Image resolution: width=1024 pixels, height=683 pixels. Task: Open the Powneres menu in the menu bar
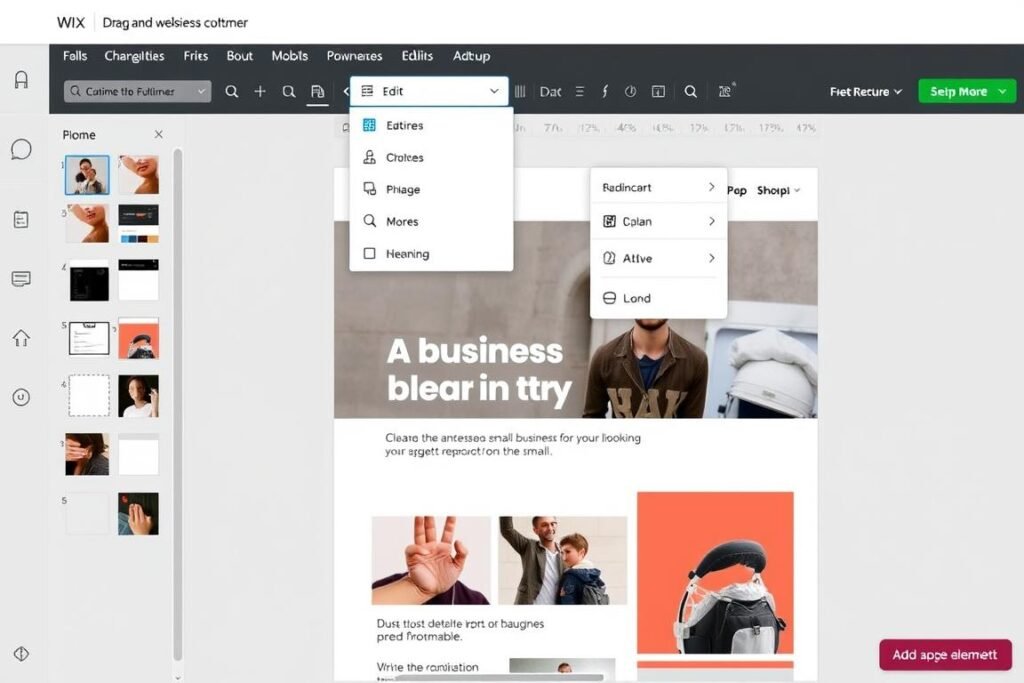[x=354, y=56]
